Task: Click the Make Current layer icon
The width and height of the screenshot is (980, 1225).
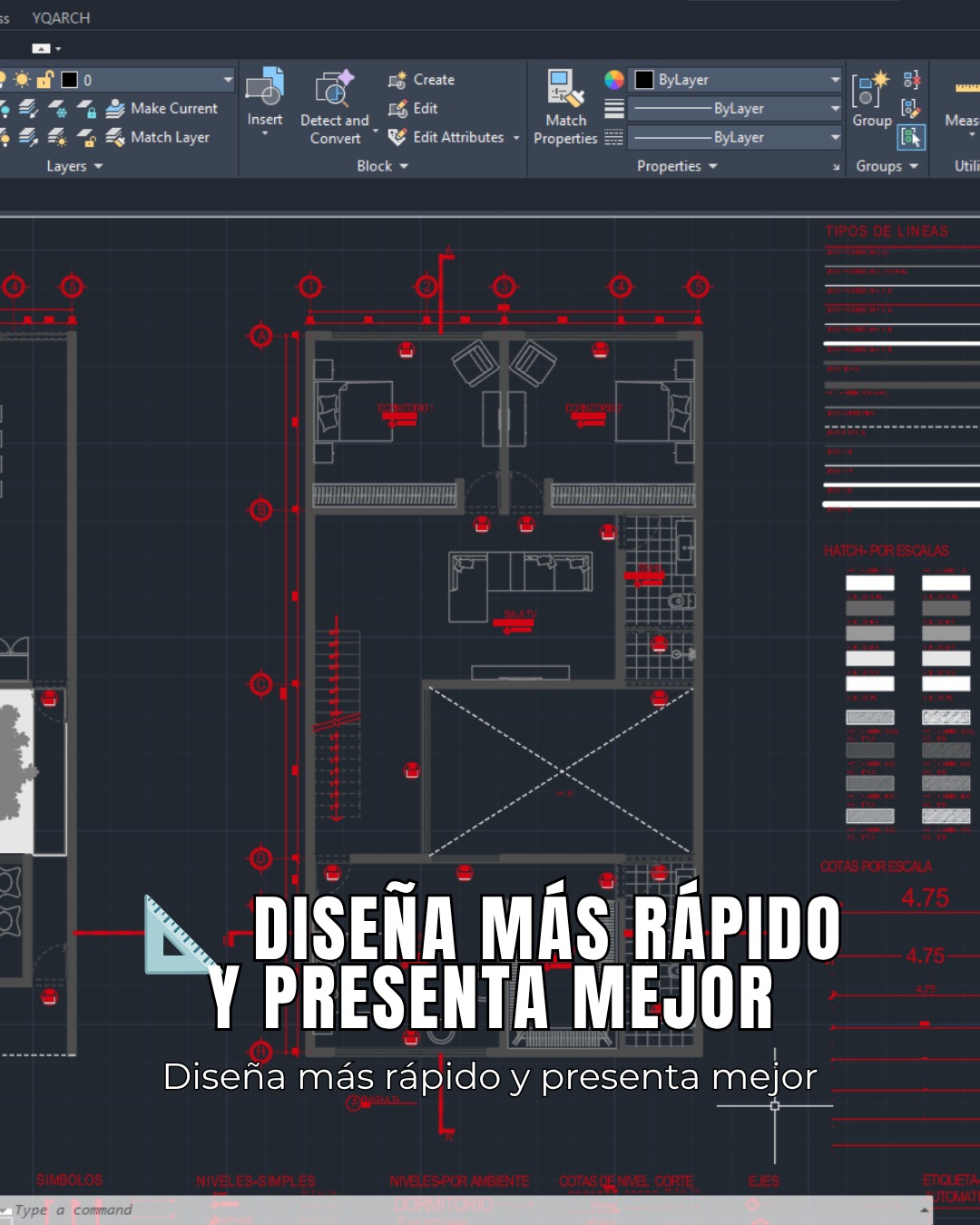Action: click(115, 109)
